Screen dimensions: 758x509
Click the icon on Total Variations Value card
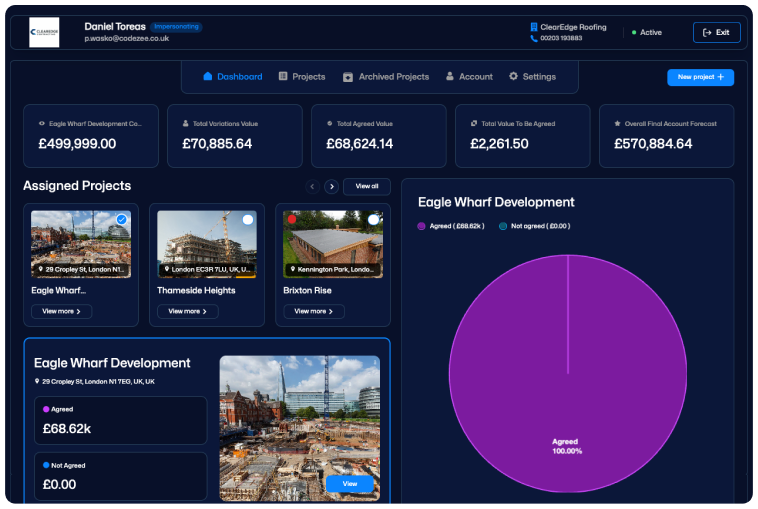click(186, 124)
